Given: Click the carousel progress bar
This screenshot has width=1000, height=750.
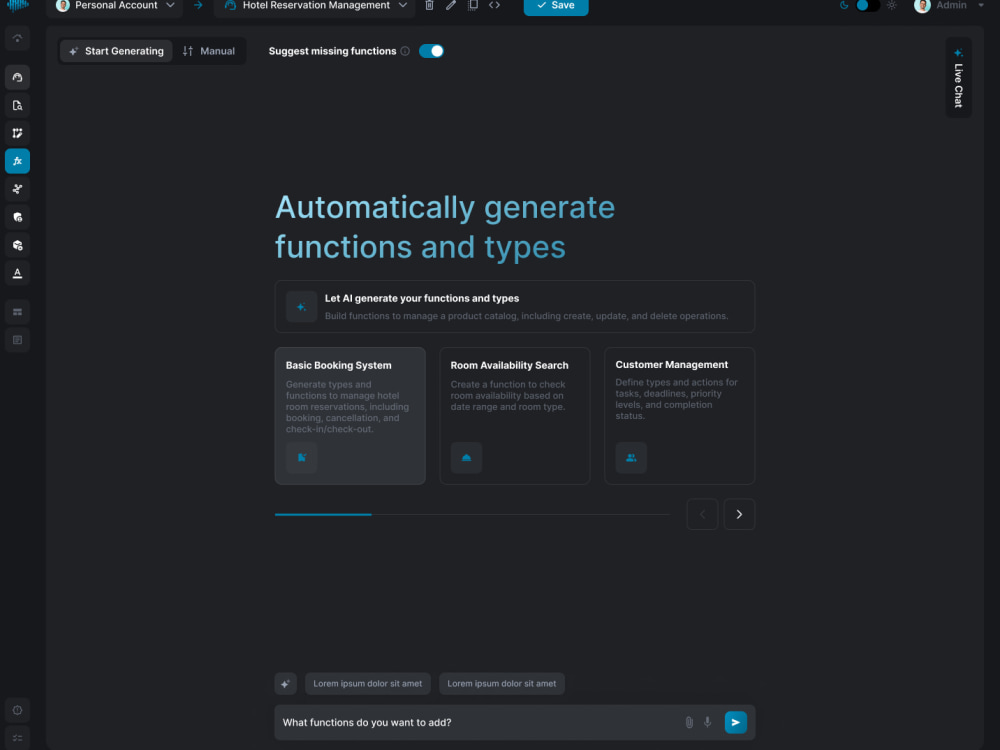Looking at the screenshot, I should coord(473,514).
